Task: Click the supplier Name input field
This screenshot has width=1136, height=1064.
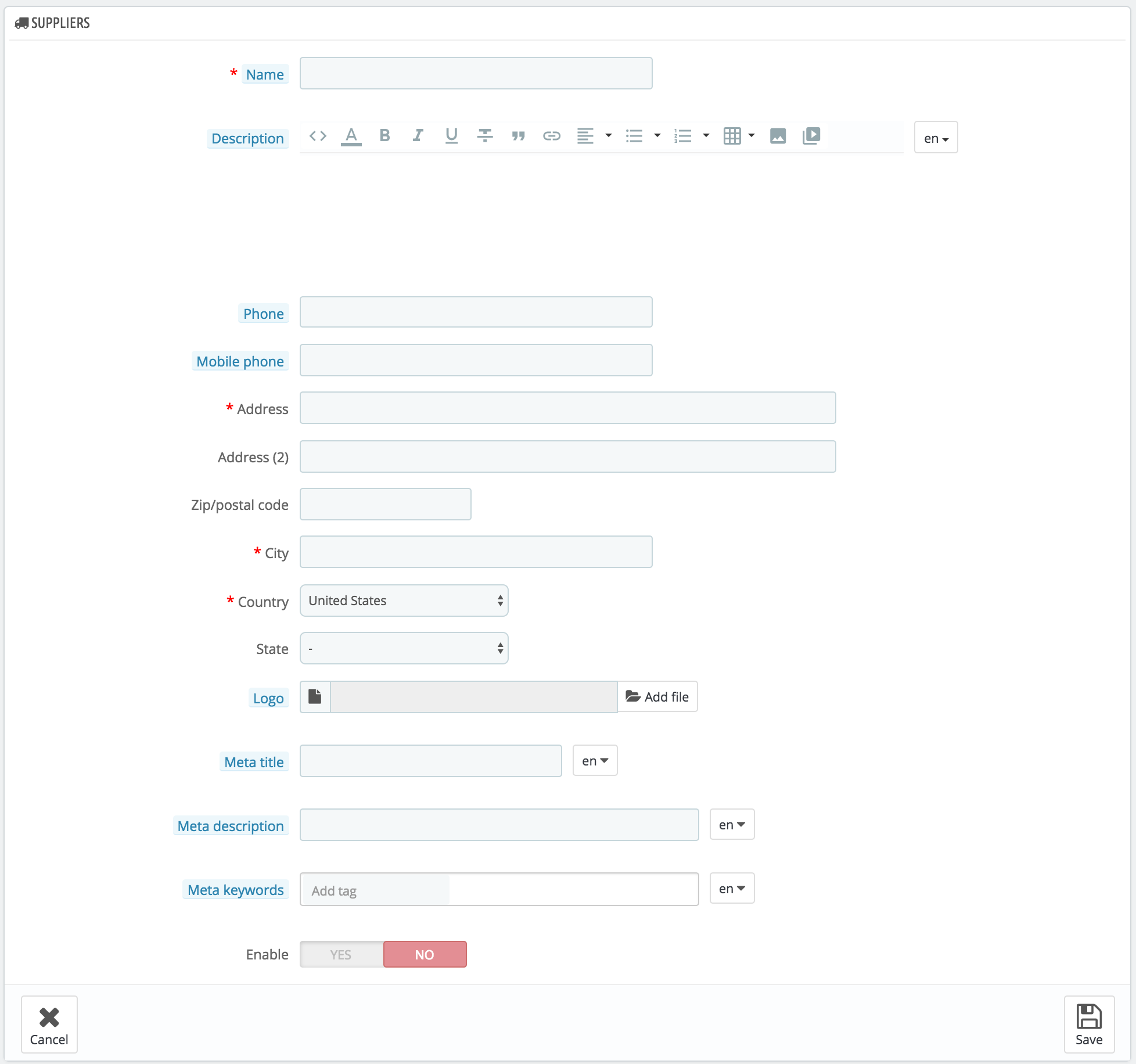Action: coord(476,73)
